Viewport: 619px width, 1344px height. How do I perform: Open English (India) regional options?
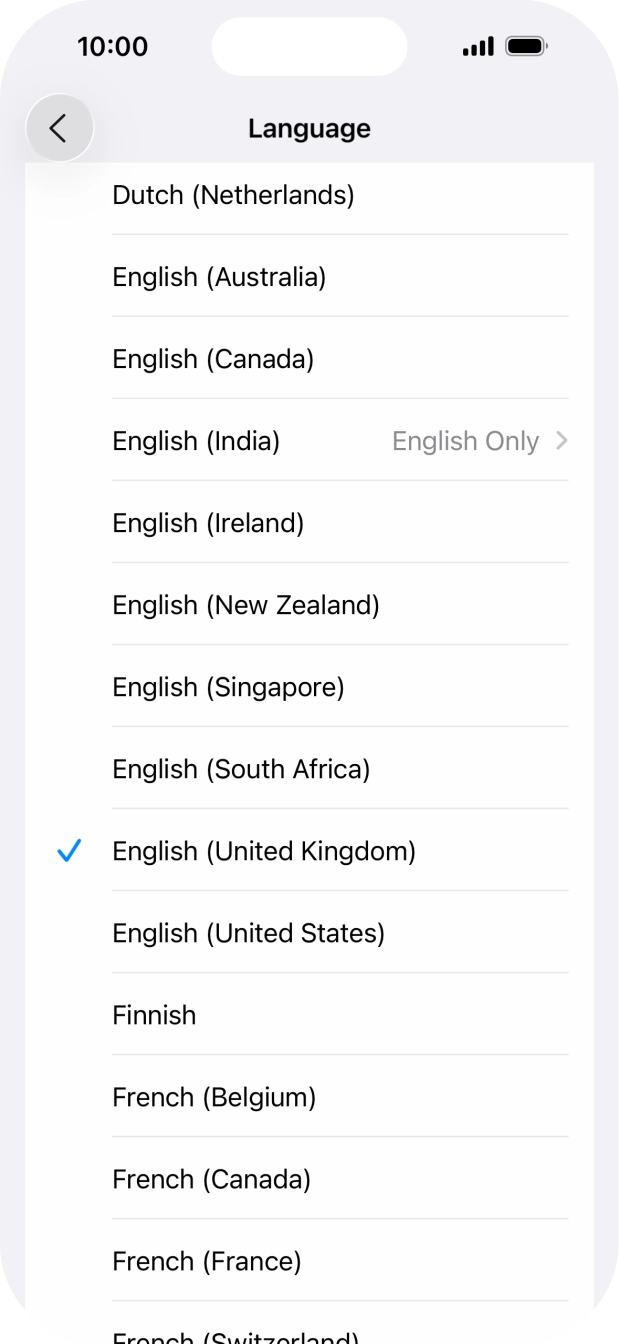pyautogui.click(x=300, y=441)
